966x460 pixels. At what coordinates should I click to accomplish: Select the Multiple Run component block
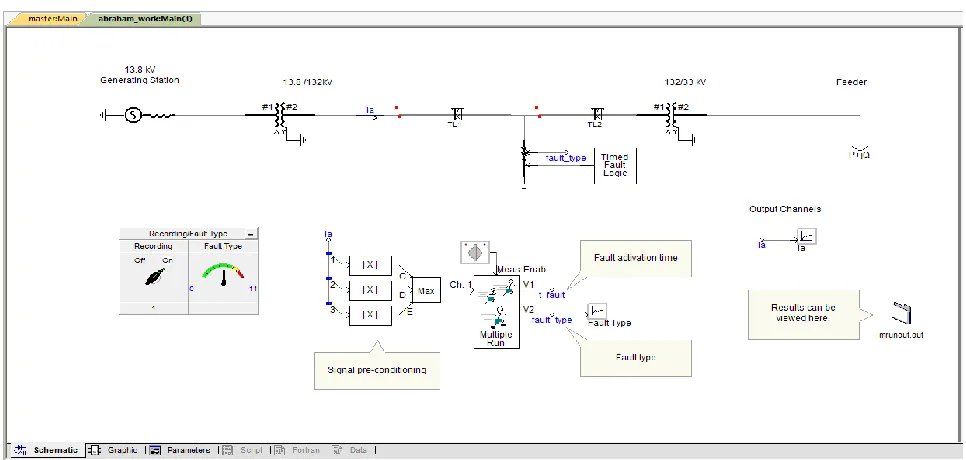click(x=497, y=312)
